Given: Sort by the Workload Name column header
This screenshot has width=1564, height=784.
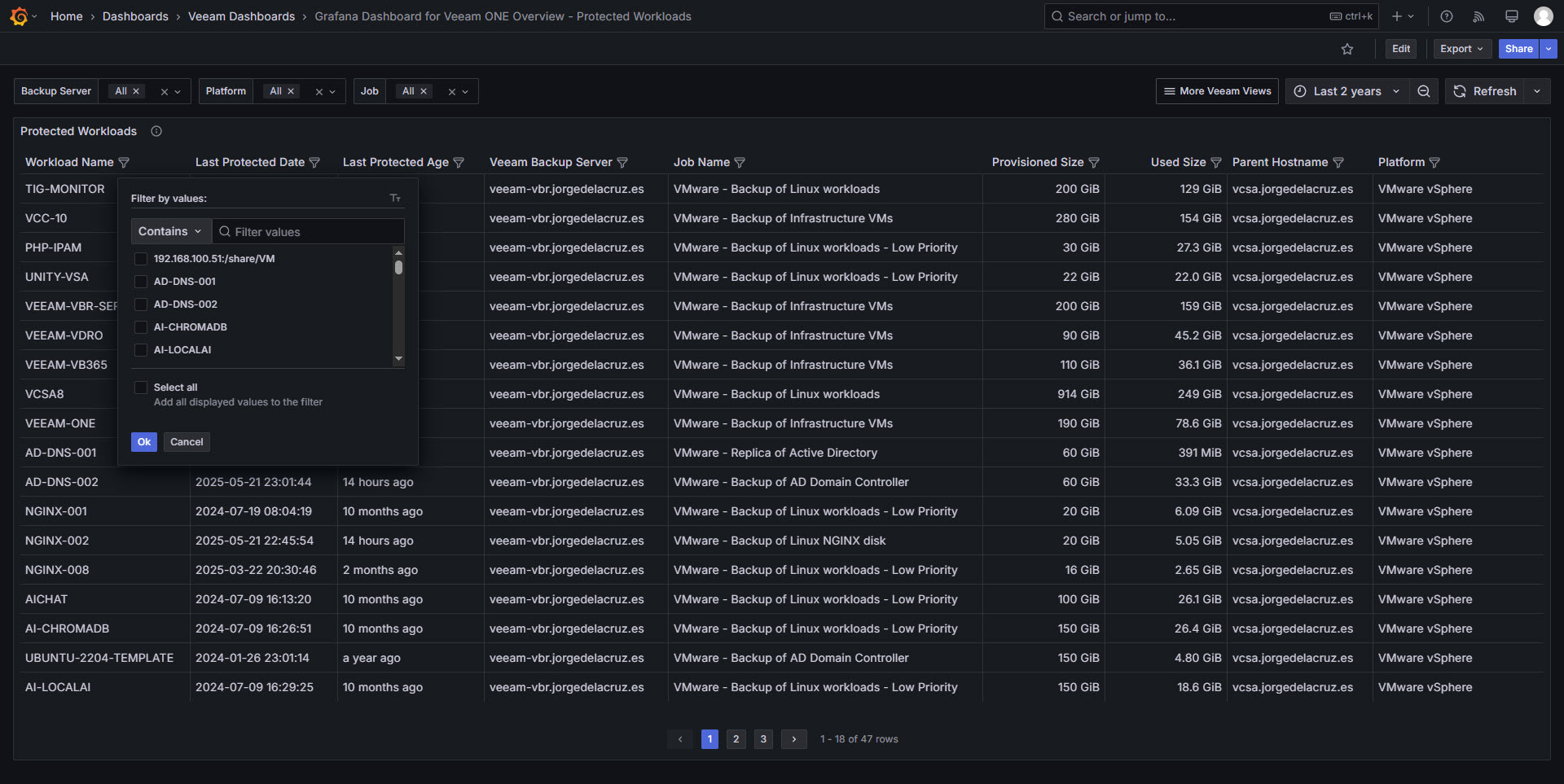Looking at the screenshot, I should click(69, 163).
